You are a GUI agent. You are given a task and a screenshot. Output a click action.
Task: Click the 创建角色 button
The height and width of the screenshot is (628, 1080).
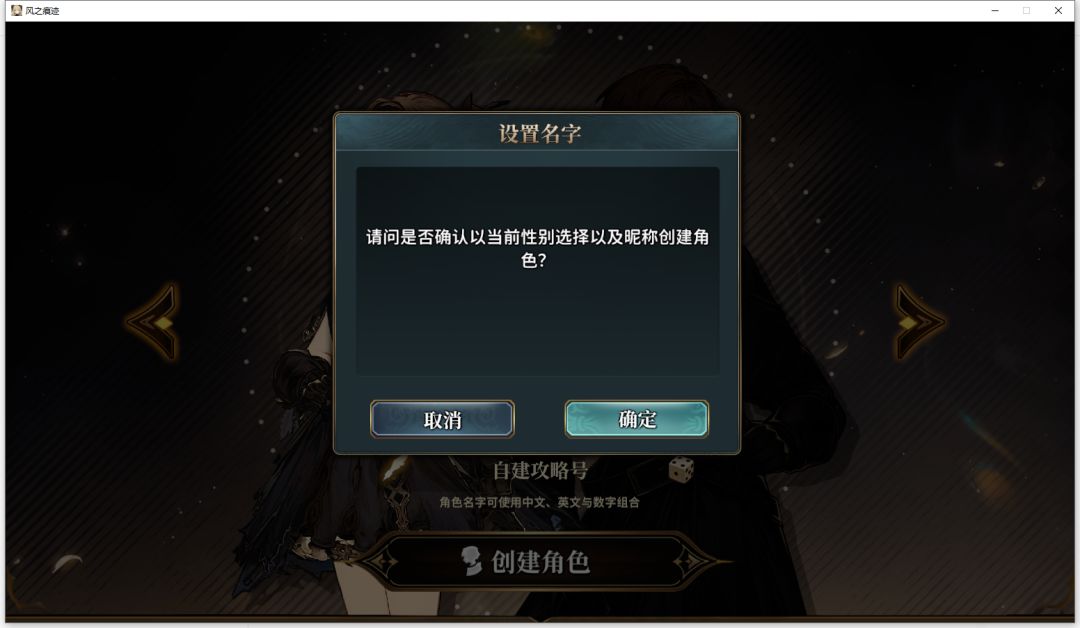tap(539, 562)
